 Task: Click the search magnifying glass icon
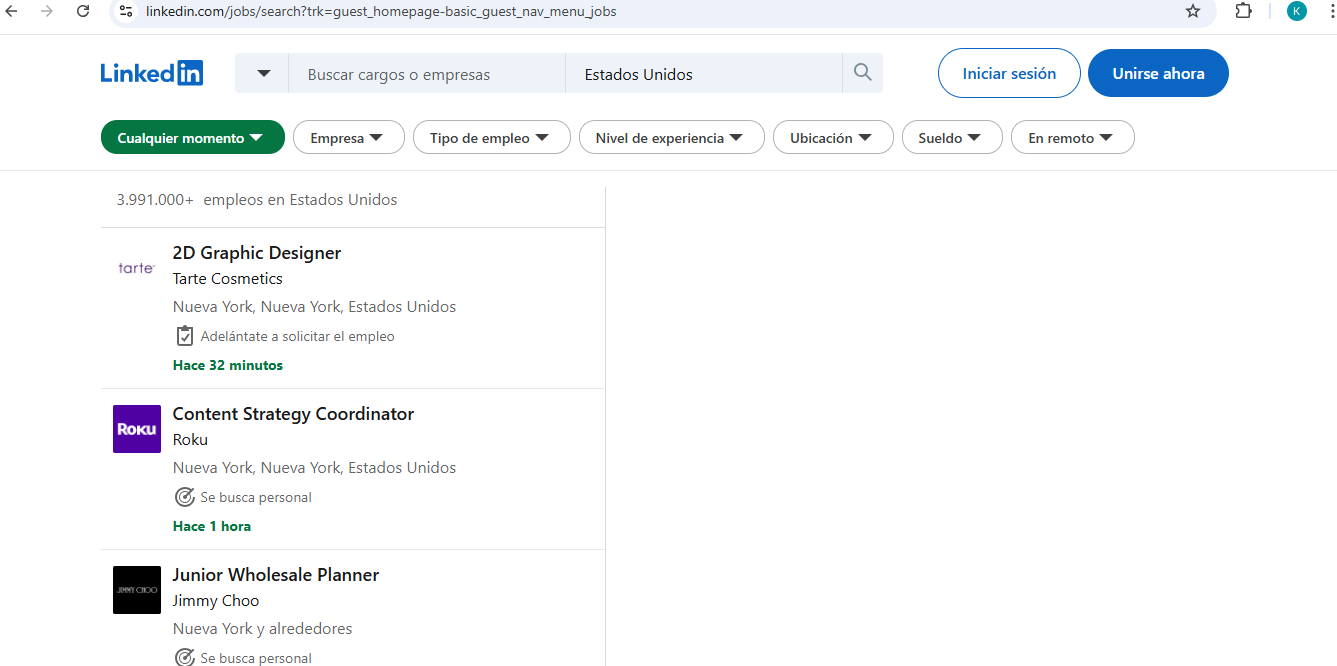click(x=861, y=72)
